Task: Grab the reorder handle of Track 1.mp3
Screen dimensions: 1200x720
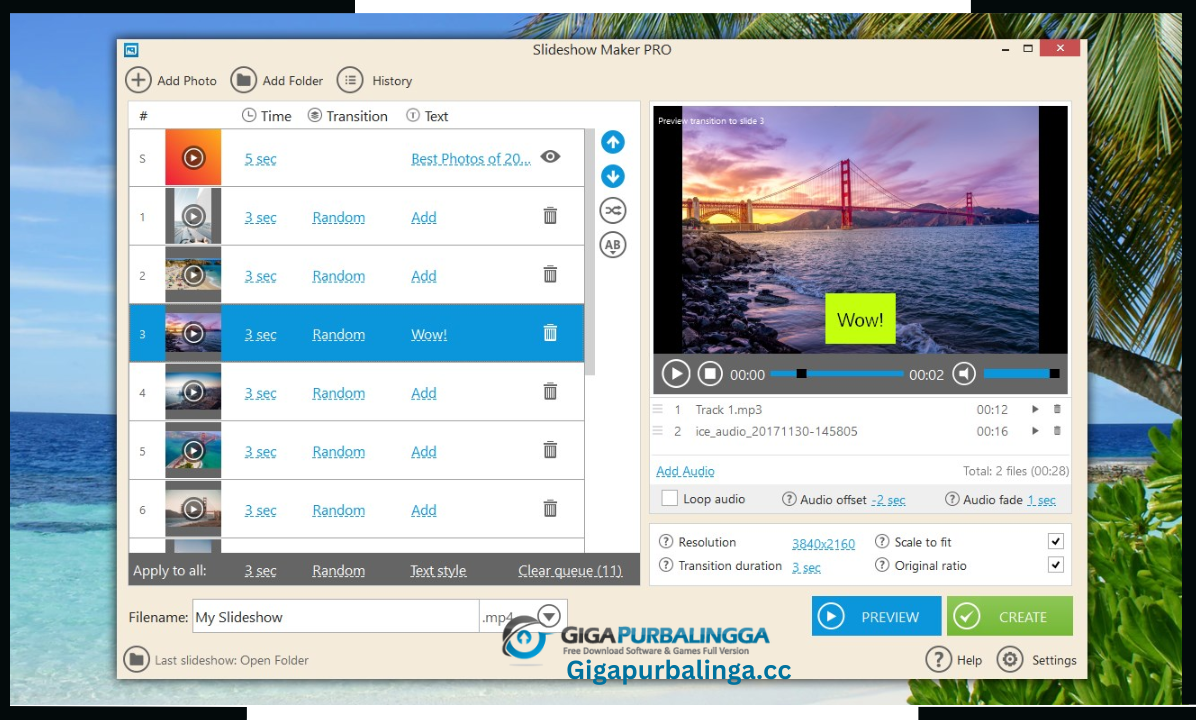Action: tap(658, 409)
